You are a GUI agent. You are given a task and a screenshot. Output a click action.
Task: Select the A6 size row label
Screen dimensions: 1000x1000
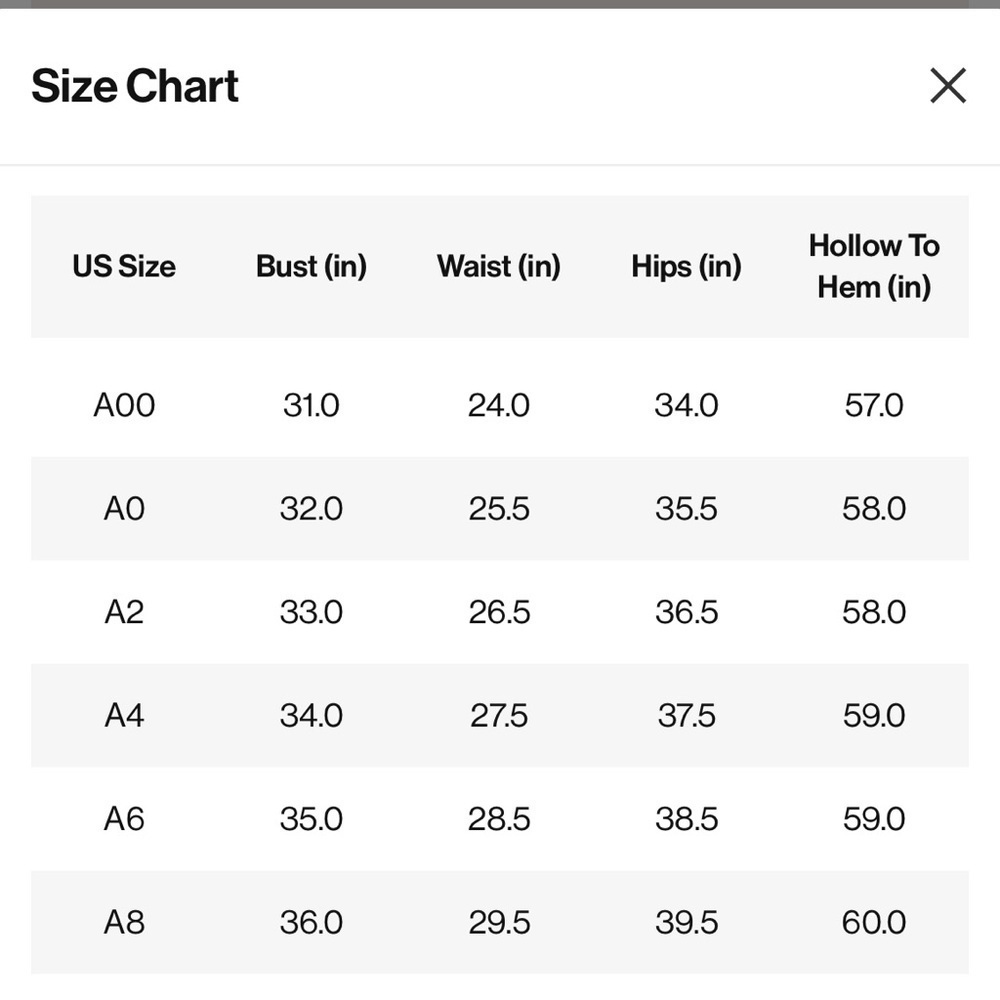[124, 819]
